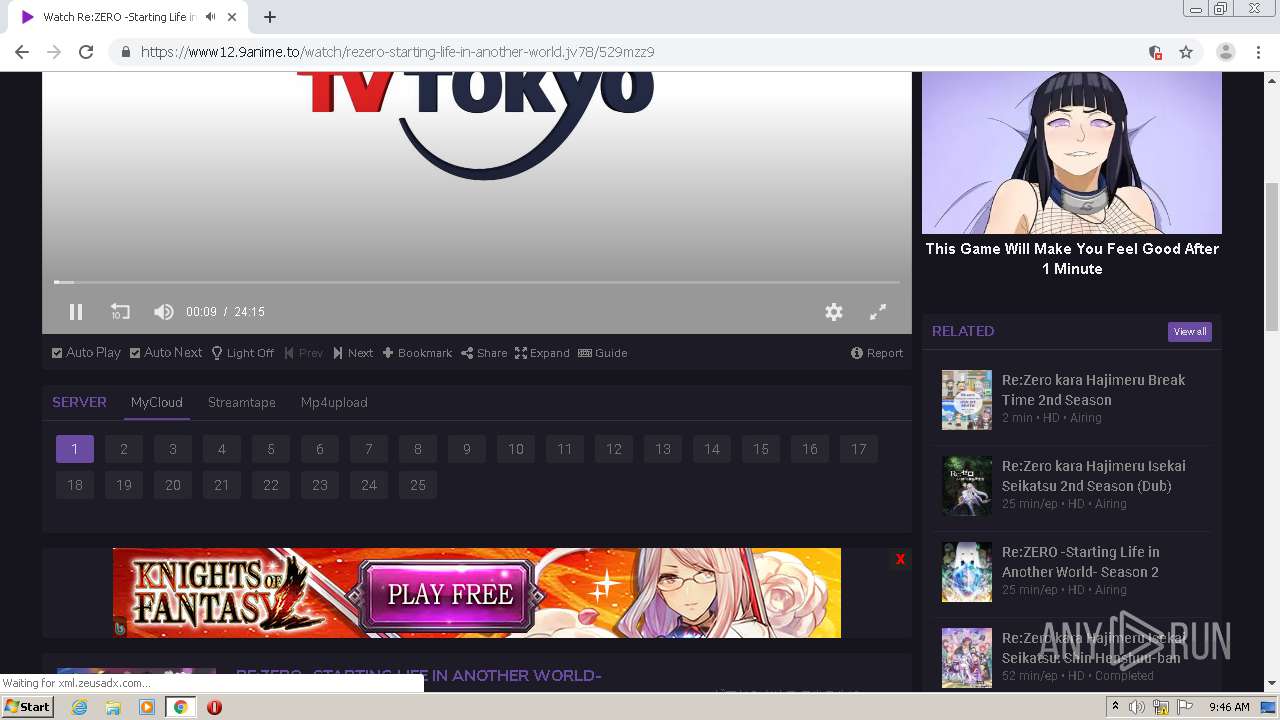
Task: Expand the video player
Action: [x=542, y=353]
